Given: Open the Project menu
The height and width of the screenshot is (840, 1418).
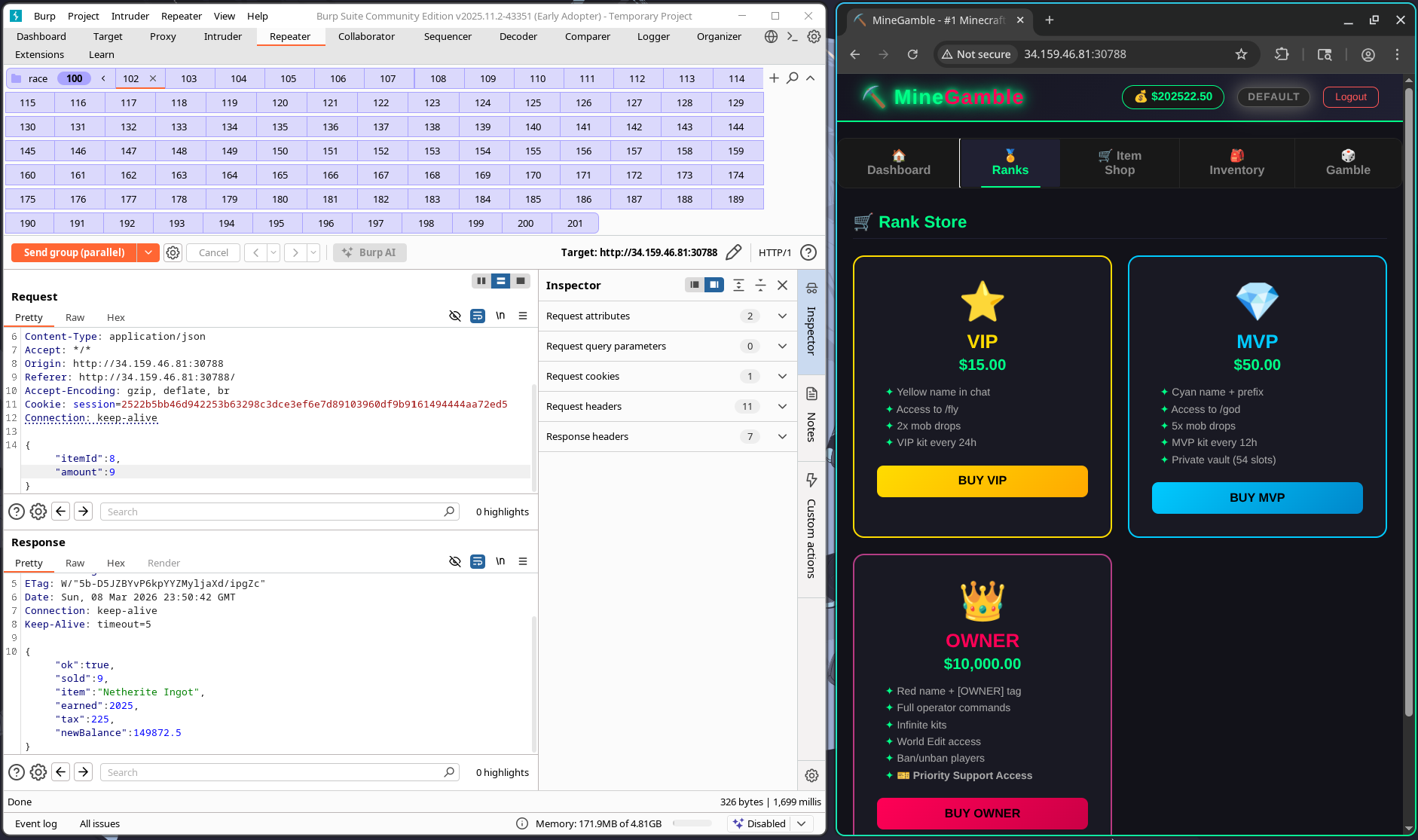Looking at the screenshot, I should (83, 16).
